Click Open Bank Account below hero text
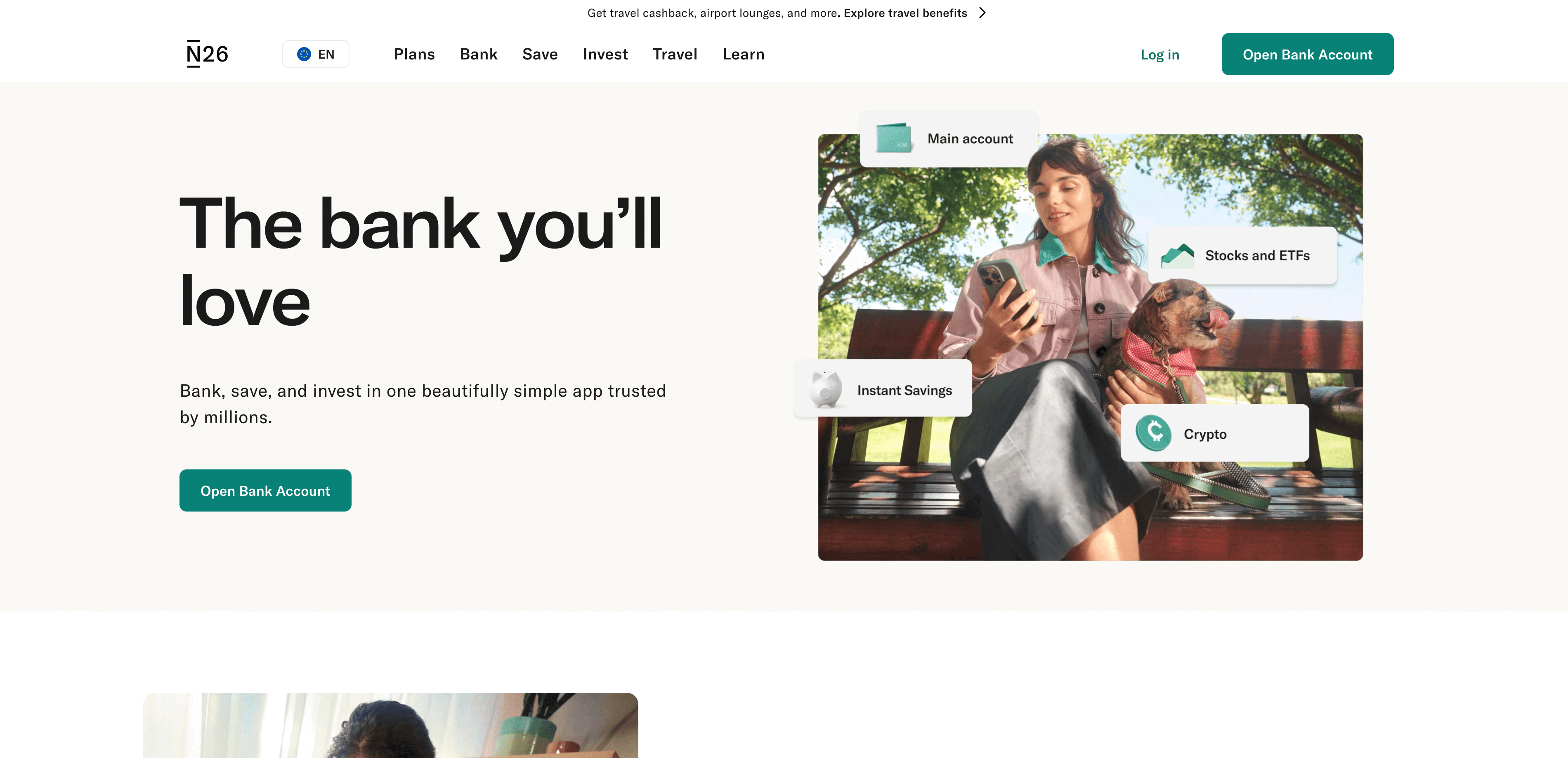This screenshot has width=1568, height=758. click(265, 490)
